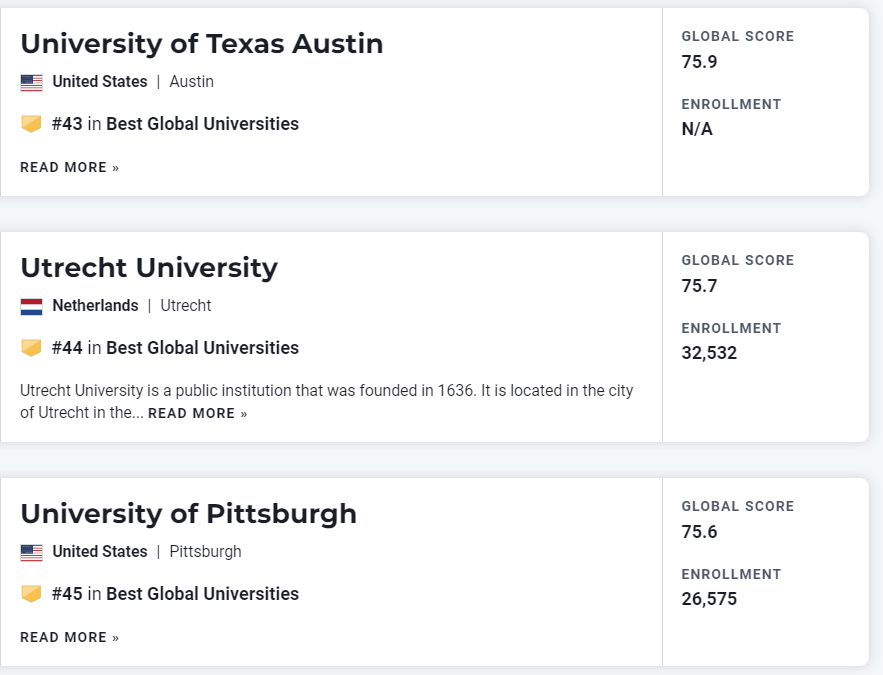Open the Utrecht University title link
This screenshot has height=675, width=883.
point(149,268)
